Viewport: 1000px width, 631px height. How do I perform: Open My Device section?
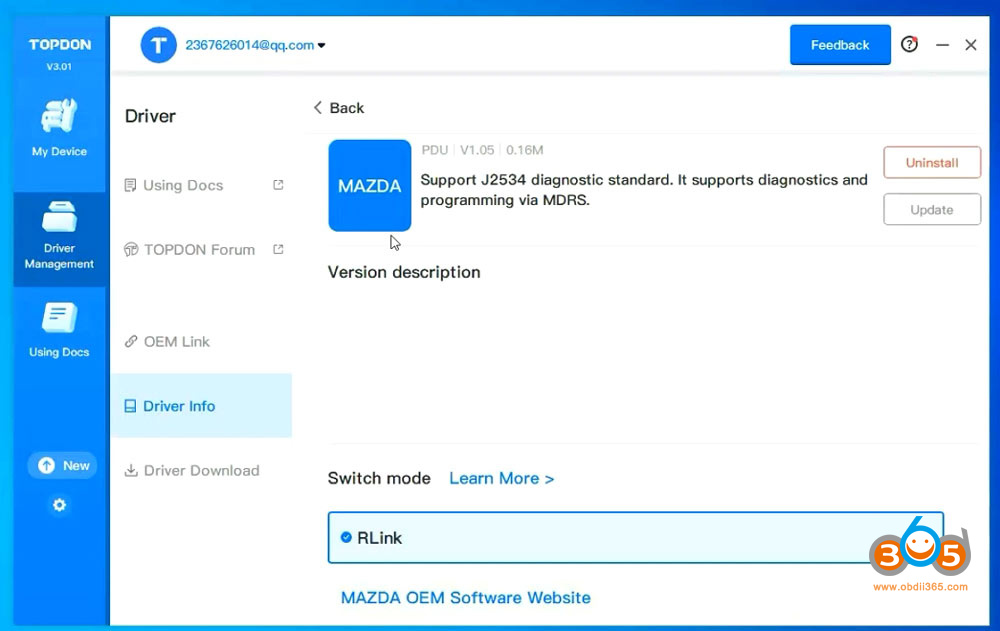click(x=59, y=128)
